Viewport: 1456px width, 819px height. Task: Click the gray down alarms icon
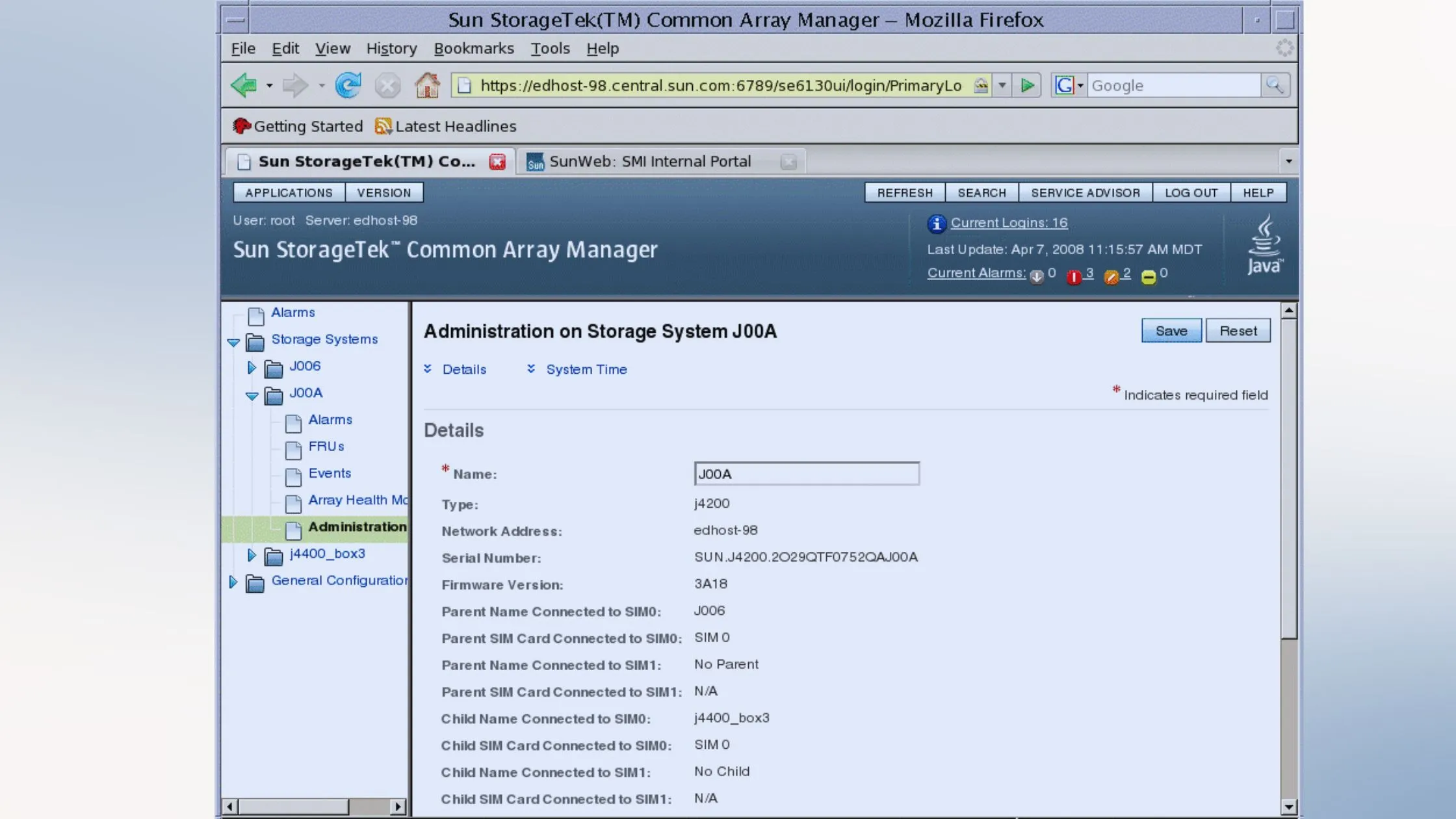click(x=1037, y=276)
